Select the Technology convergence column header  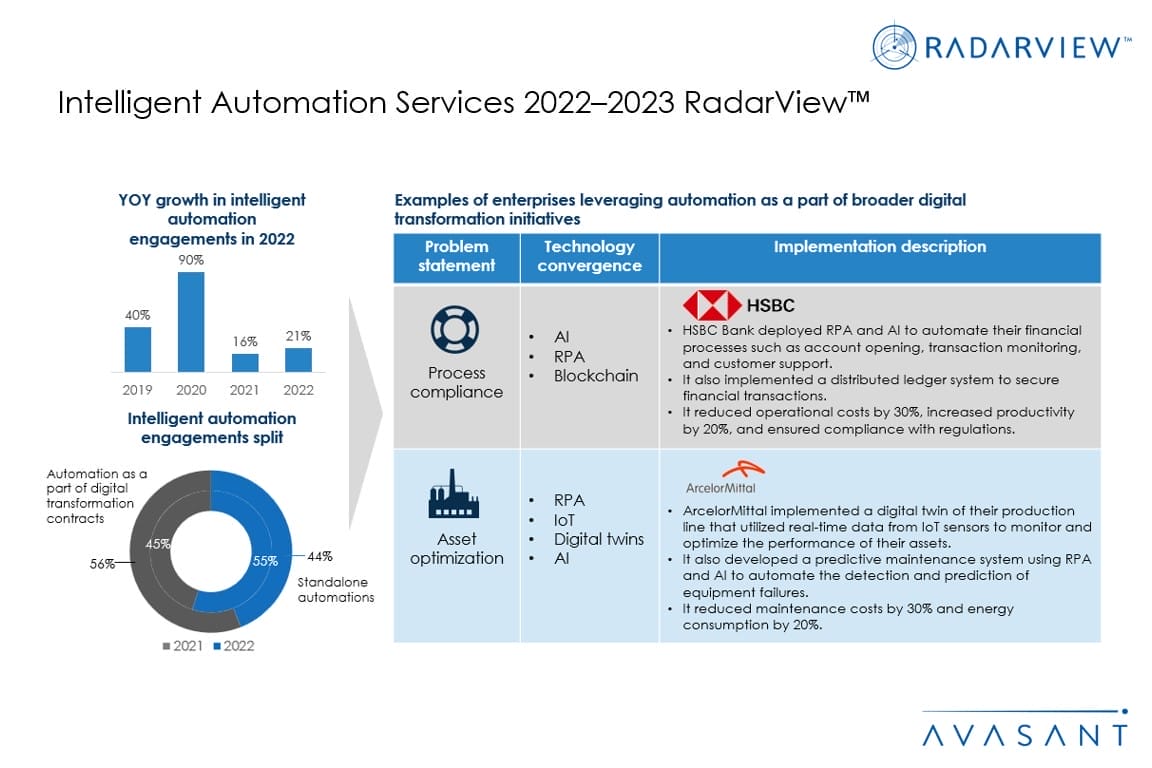pyautogui.click(x=589, y=257)
